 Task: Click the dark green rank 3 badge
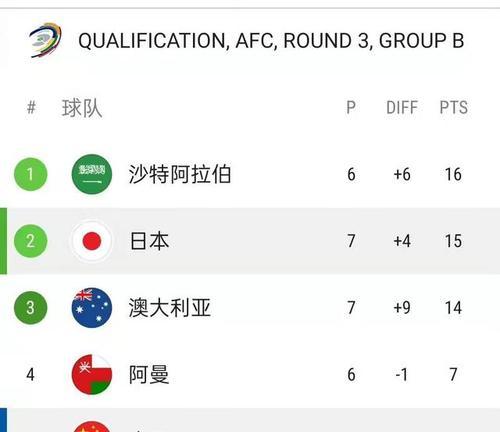click(30, 308)
